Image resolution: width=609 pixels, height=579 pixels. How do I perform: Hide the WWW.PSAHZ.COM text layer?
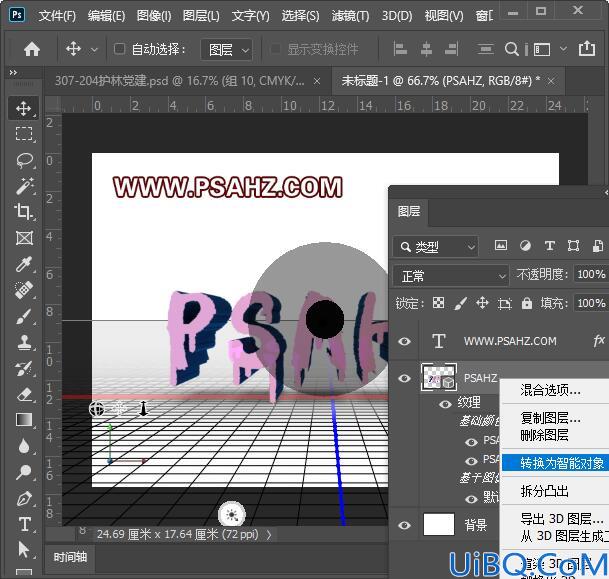404,341
